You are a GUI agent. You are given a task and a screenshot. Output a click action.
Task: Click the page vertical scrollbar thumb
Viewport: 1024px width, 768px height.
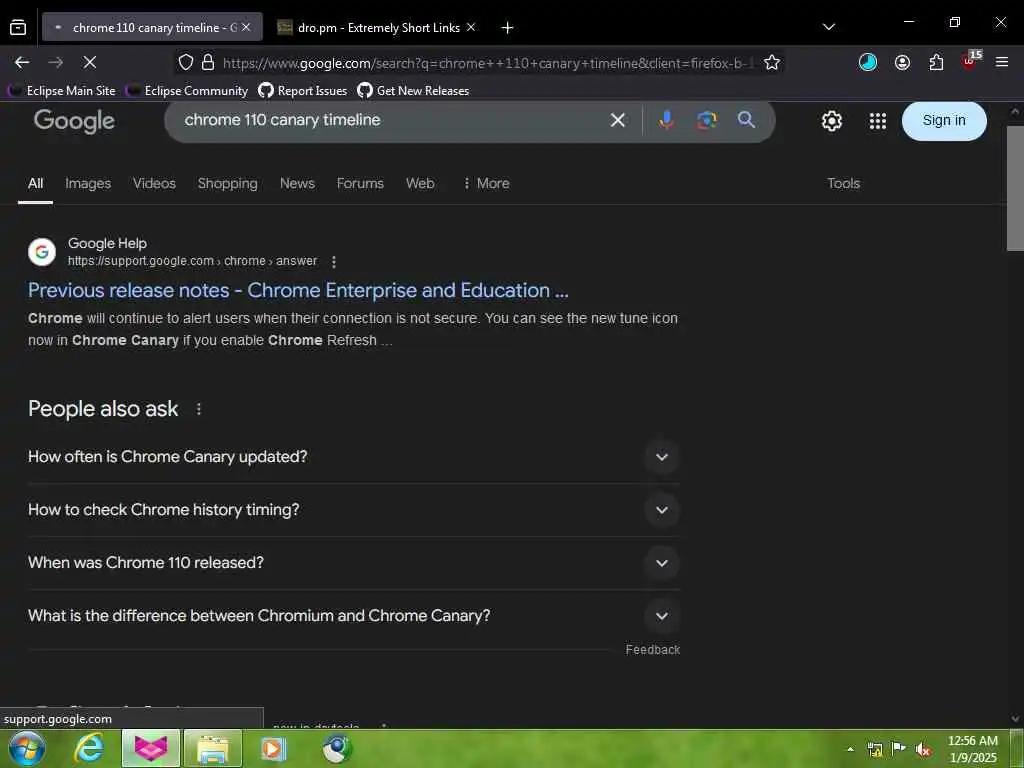pyautogui.click(x=1015, y=189)
